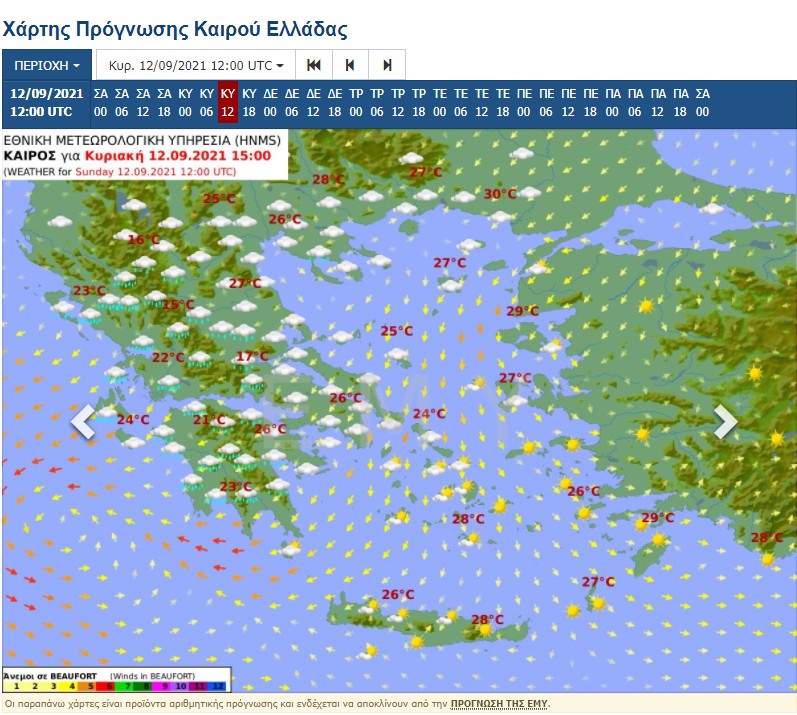797x715 pixels.
Task: Open the ΠΡΟΓΝΩΣΗ ΤΗΣ ΕΜΥ link
Action: coord(499,704)
